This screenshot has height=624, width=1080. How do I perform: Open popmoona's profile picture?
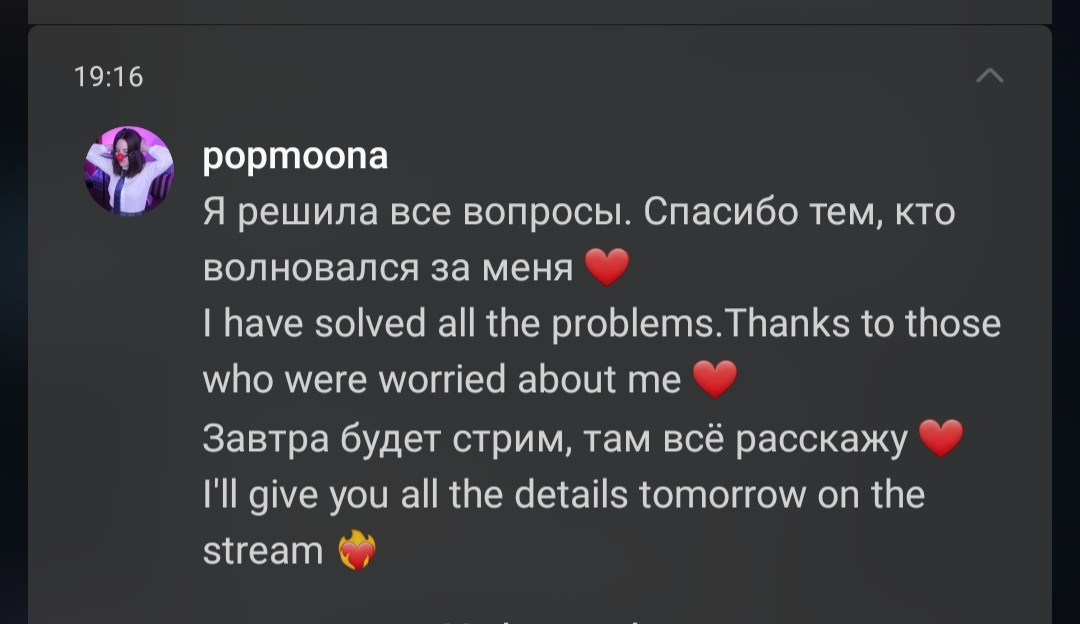tap(129, 171)
